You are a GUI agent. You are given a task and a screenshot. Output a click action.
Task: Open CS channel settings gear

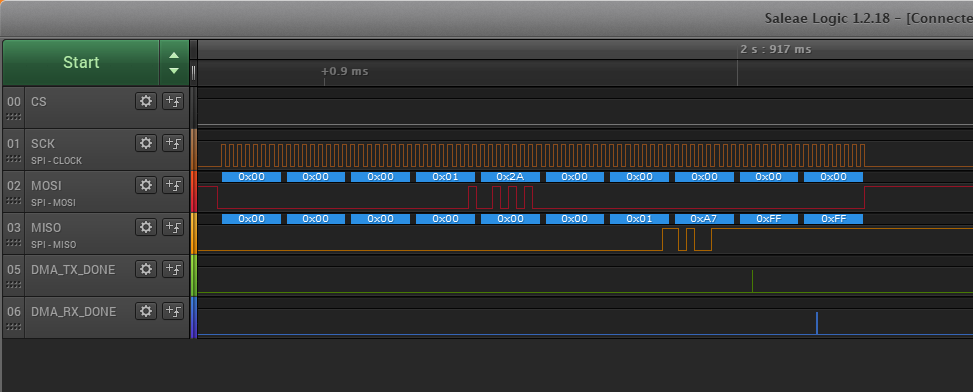[146, 101]
